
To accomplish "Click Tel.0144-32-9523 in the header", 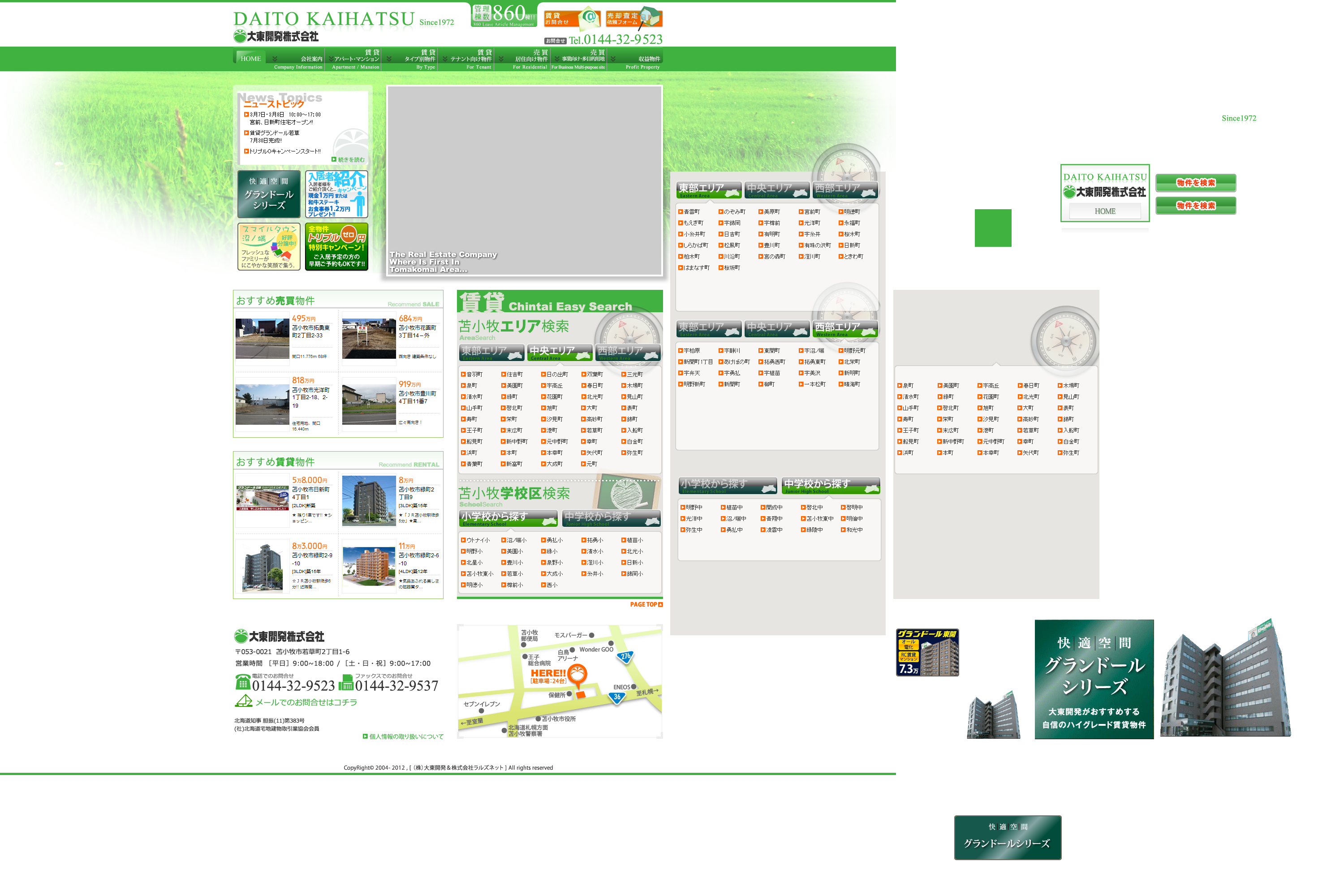I will coord(616,39).
